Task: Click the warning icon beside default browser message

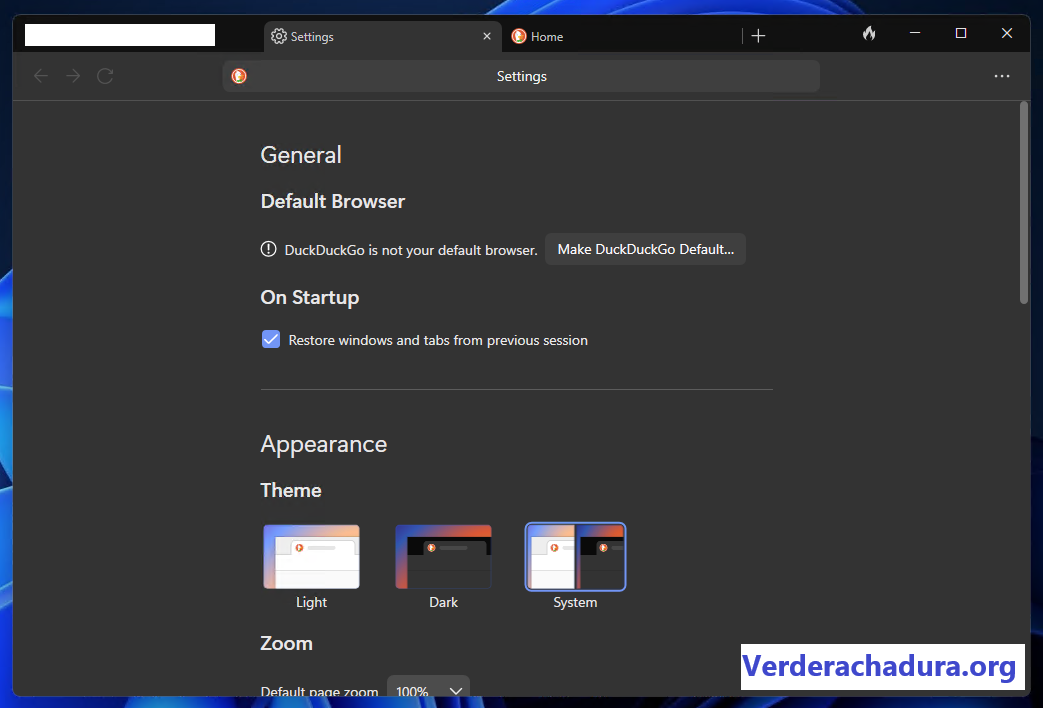Action: [x=268, y=250]
